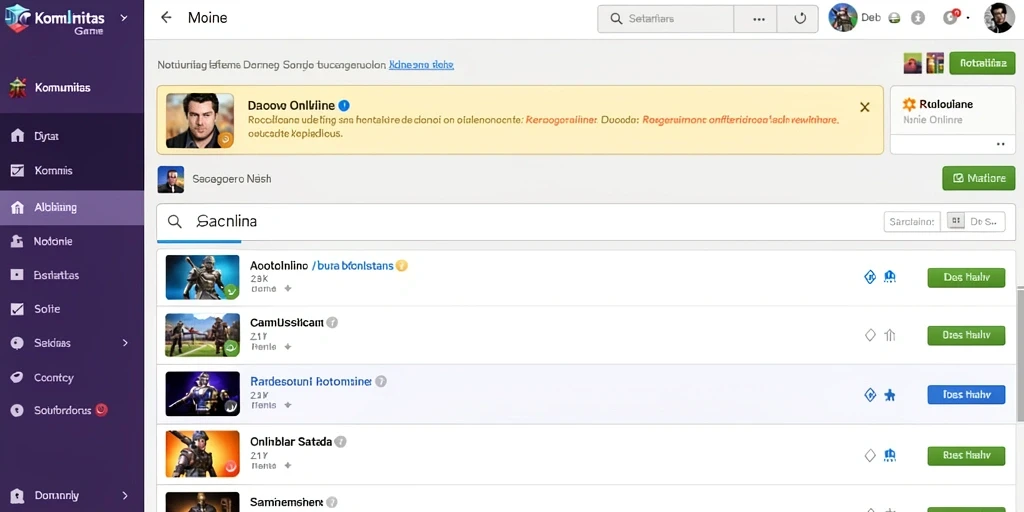Click the plus under the Onlinblar Satada title
The width and height of the screenshot is (1024, 512).
pos(287,466)
